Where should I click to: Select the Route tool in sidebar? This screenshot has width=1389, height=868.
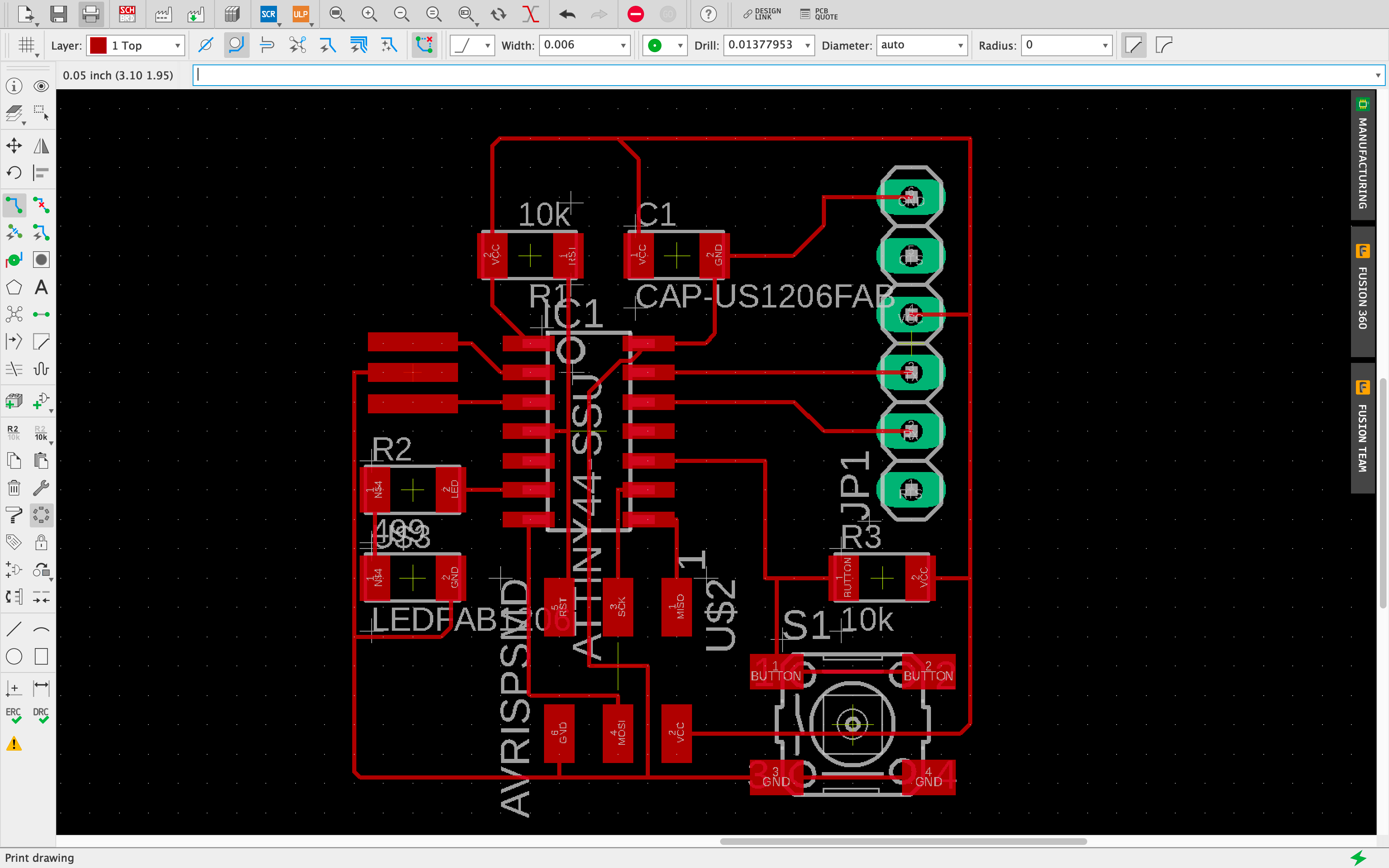(x=14, y=205)
